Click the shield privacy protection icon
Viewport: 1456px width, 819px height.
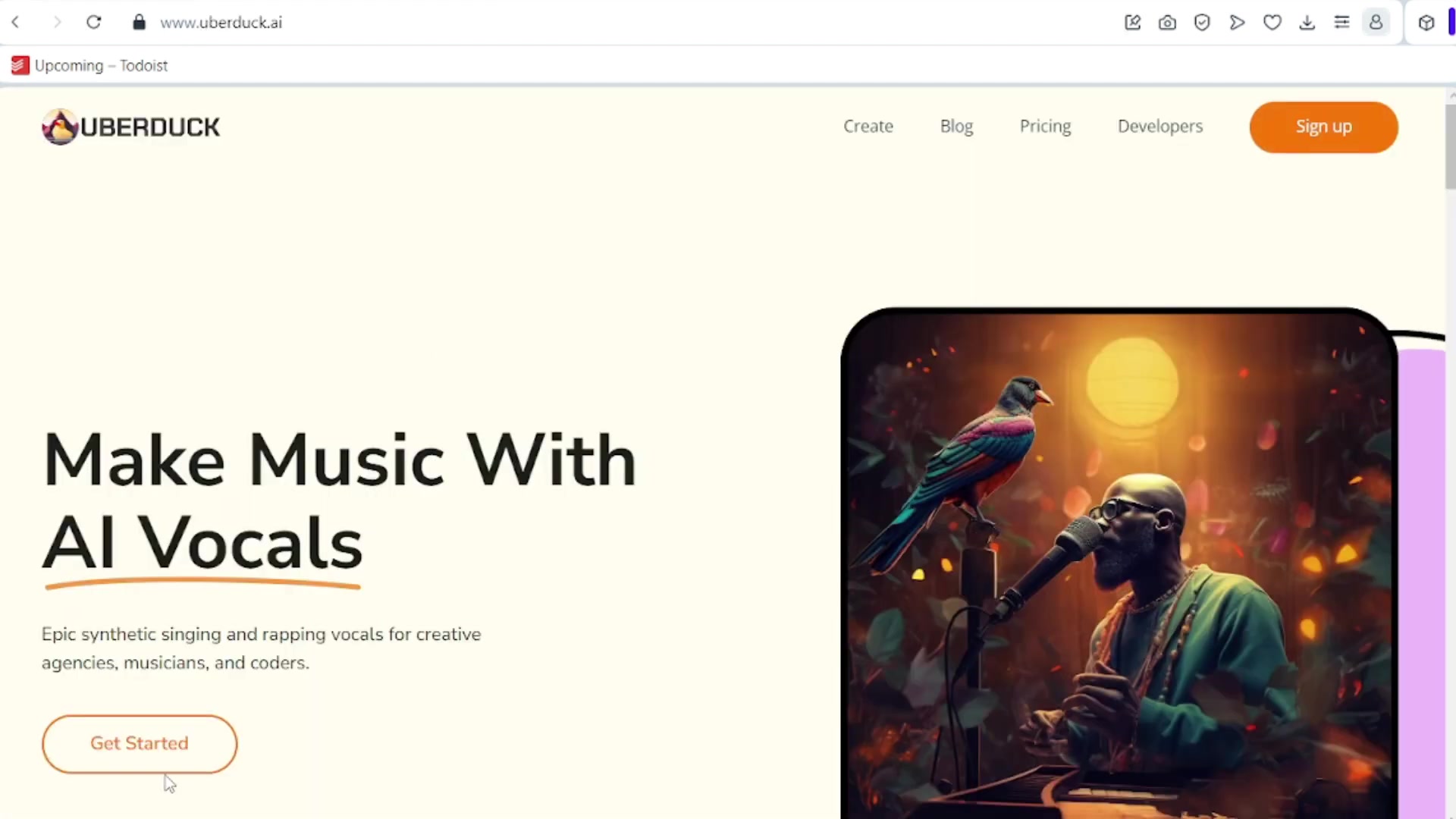(1202, 23)
